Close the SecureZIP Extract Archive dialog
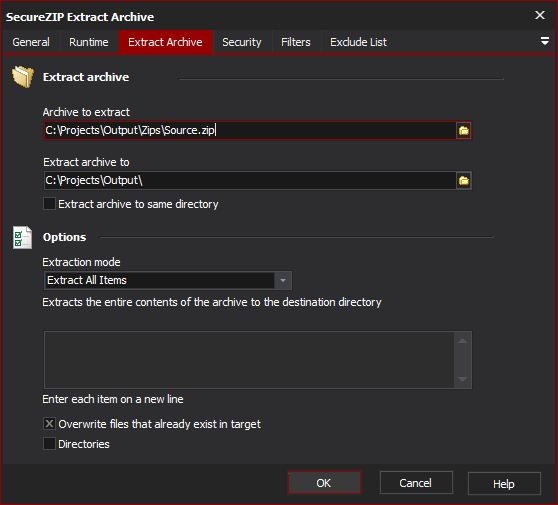Screen dimensions: 558x505 (x=540, y=15)
